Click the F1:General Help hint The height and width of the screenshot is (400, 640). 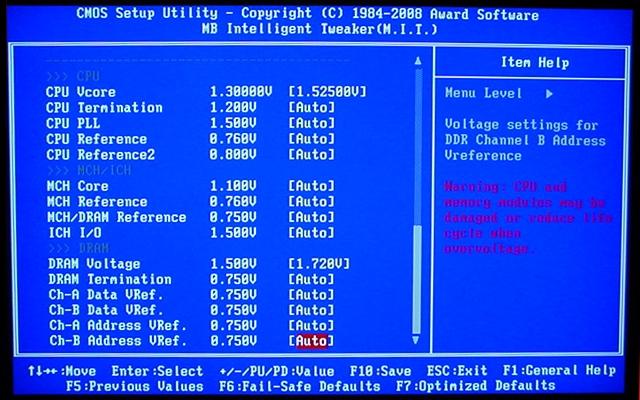pos(559,370)
